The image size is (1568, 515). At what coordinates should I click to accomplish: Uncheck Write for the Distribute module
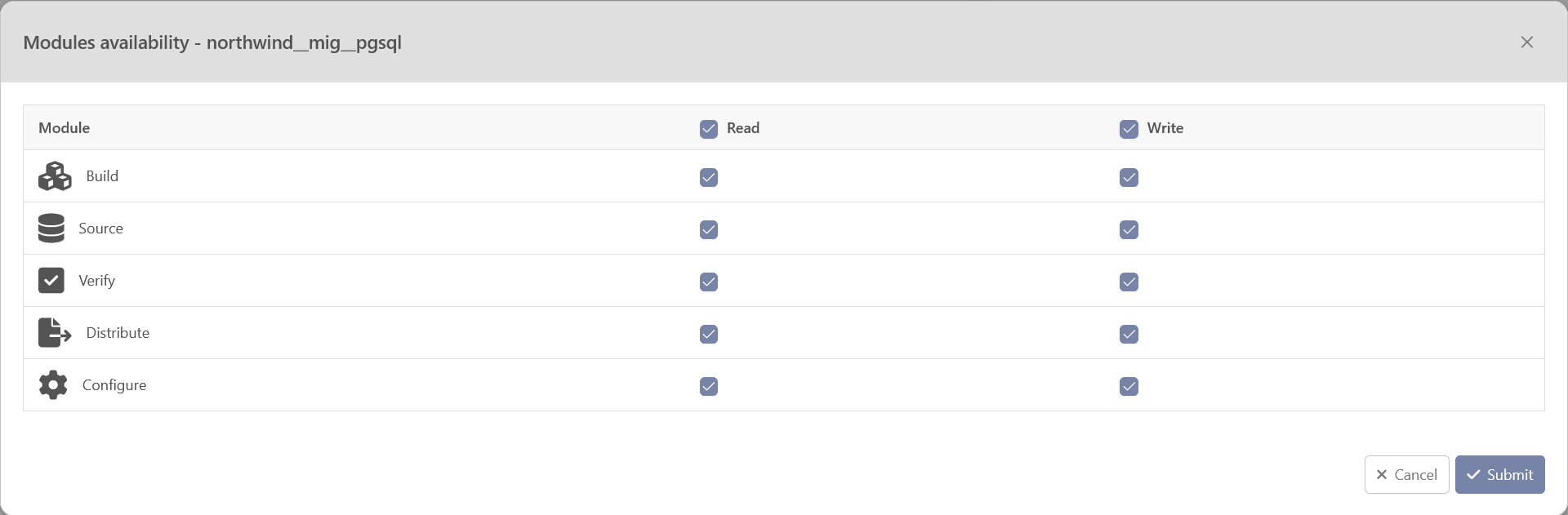coord(1129,335)
